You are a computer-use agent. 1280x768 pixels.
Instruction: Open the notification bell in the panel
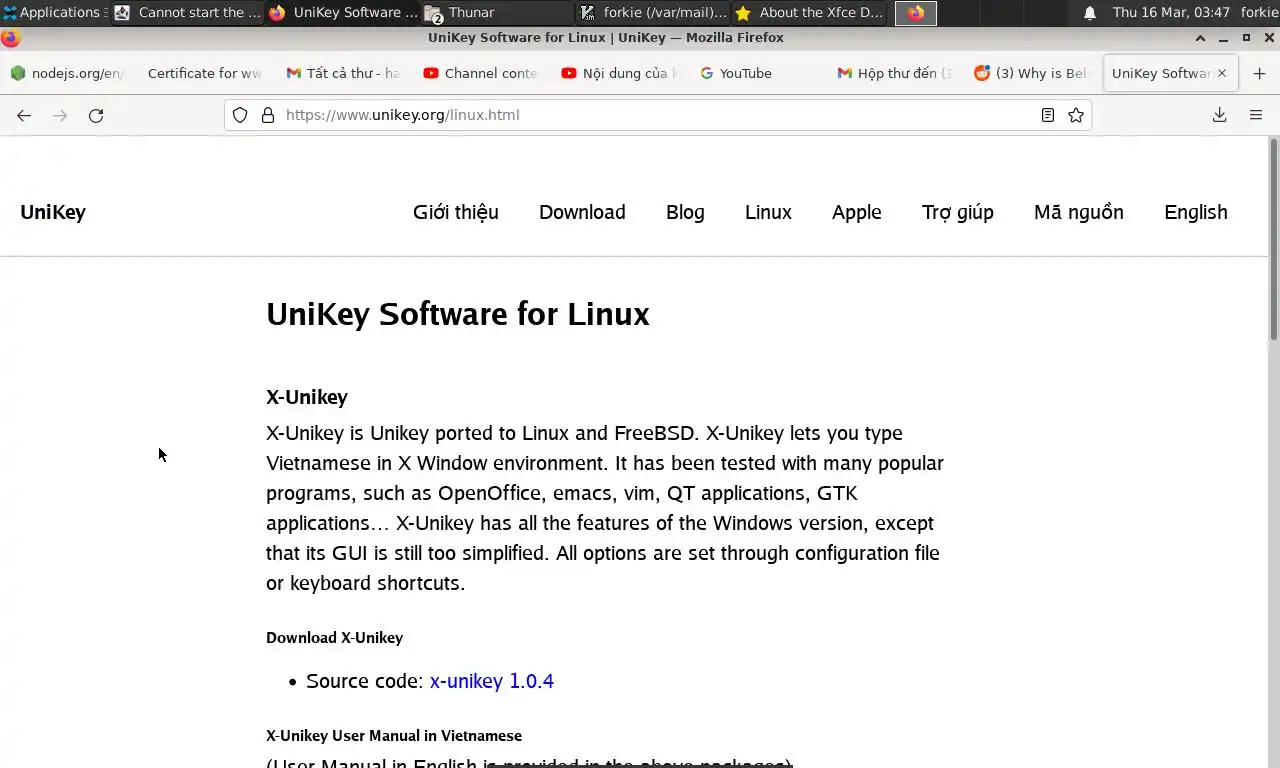coord(1090,12)
